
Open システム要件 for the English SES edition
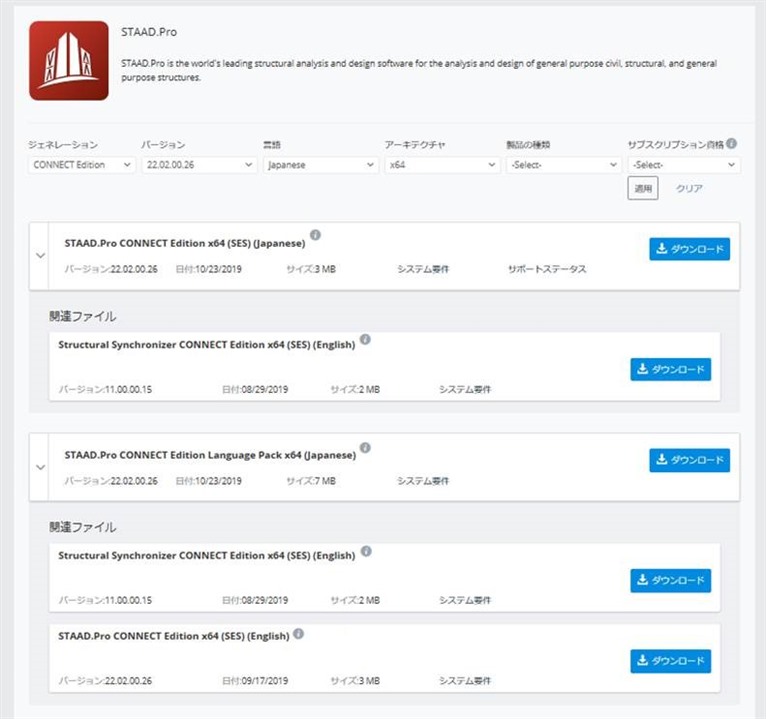pyautogui.click(x=465, y=681)
